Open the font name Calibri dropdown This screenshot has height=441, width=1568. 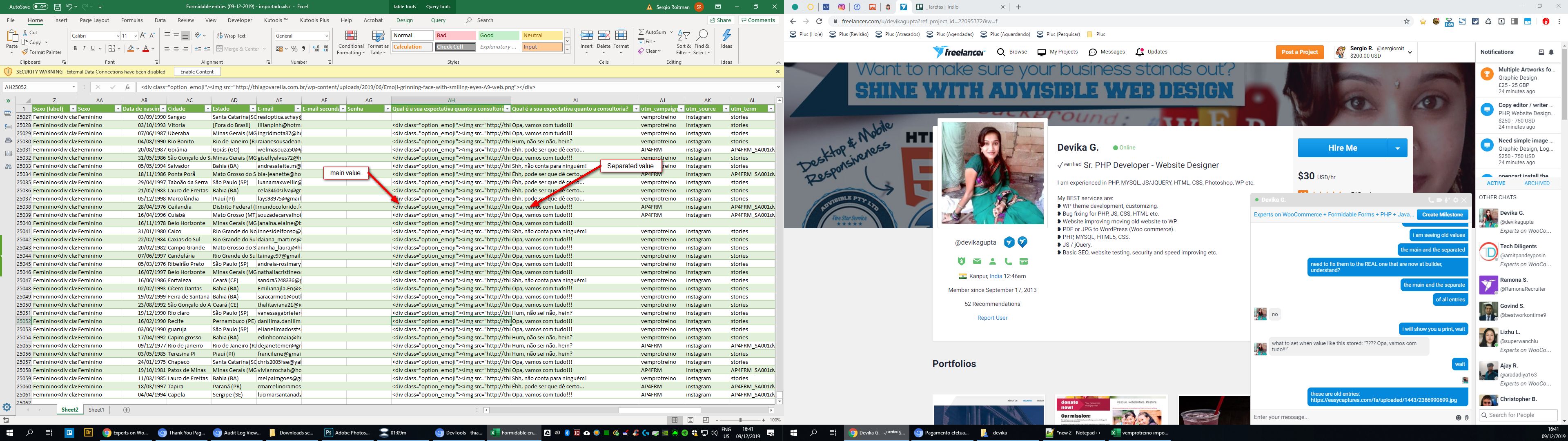118,36
